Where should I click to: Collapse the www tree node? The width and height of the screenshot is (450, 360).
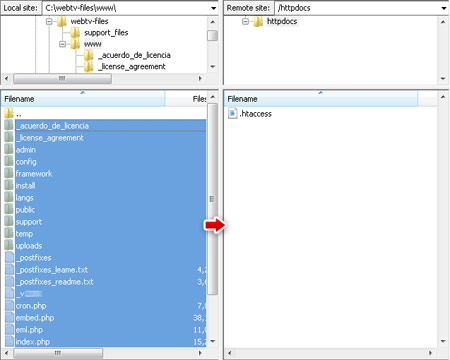pos(62,44)
